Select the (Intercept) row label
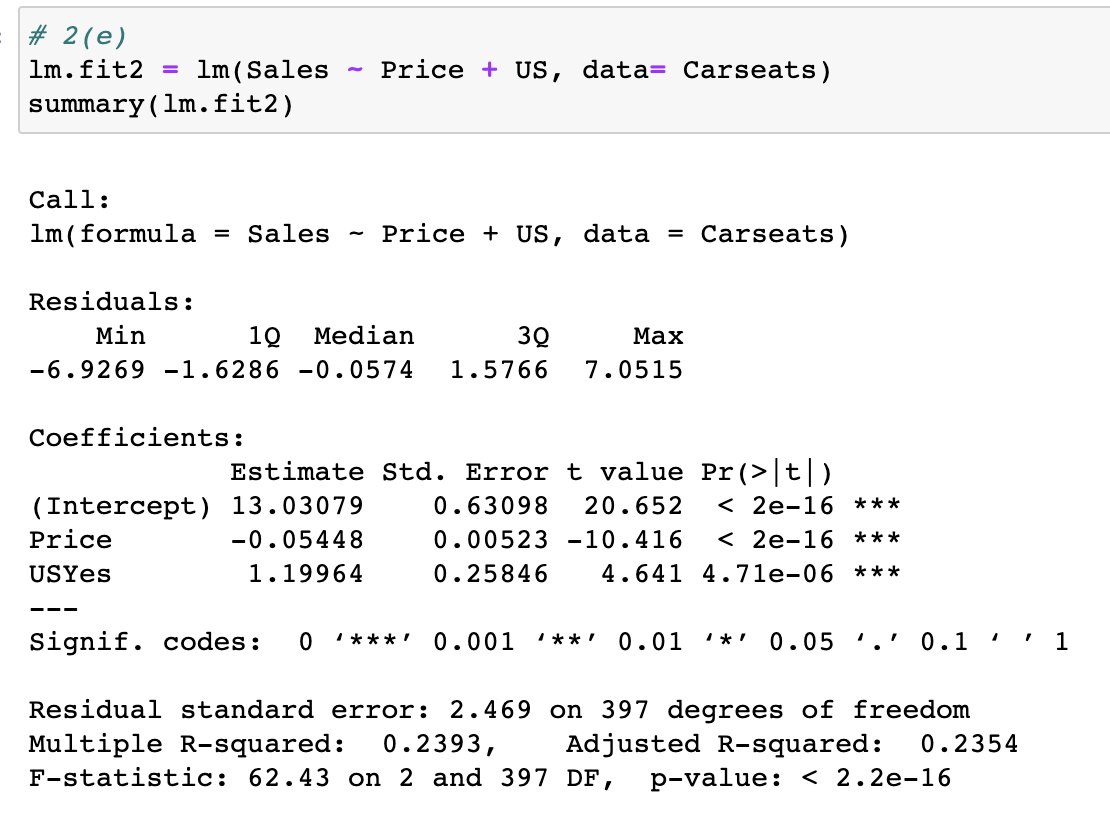Viewport: 1110px width, 832px height. tap(120, 506)
